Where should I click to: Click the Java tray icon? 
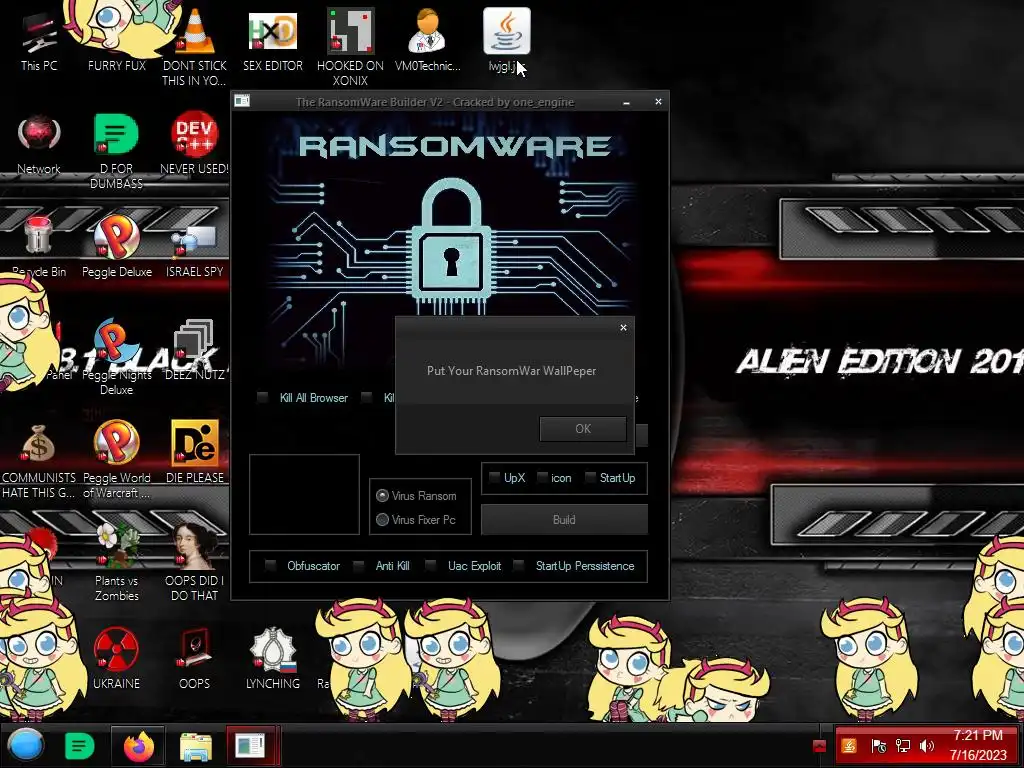(x=849, y=746)
